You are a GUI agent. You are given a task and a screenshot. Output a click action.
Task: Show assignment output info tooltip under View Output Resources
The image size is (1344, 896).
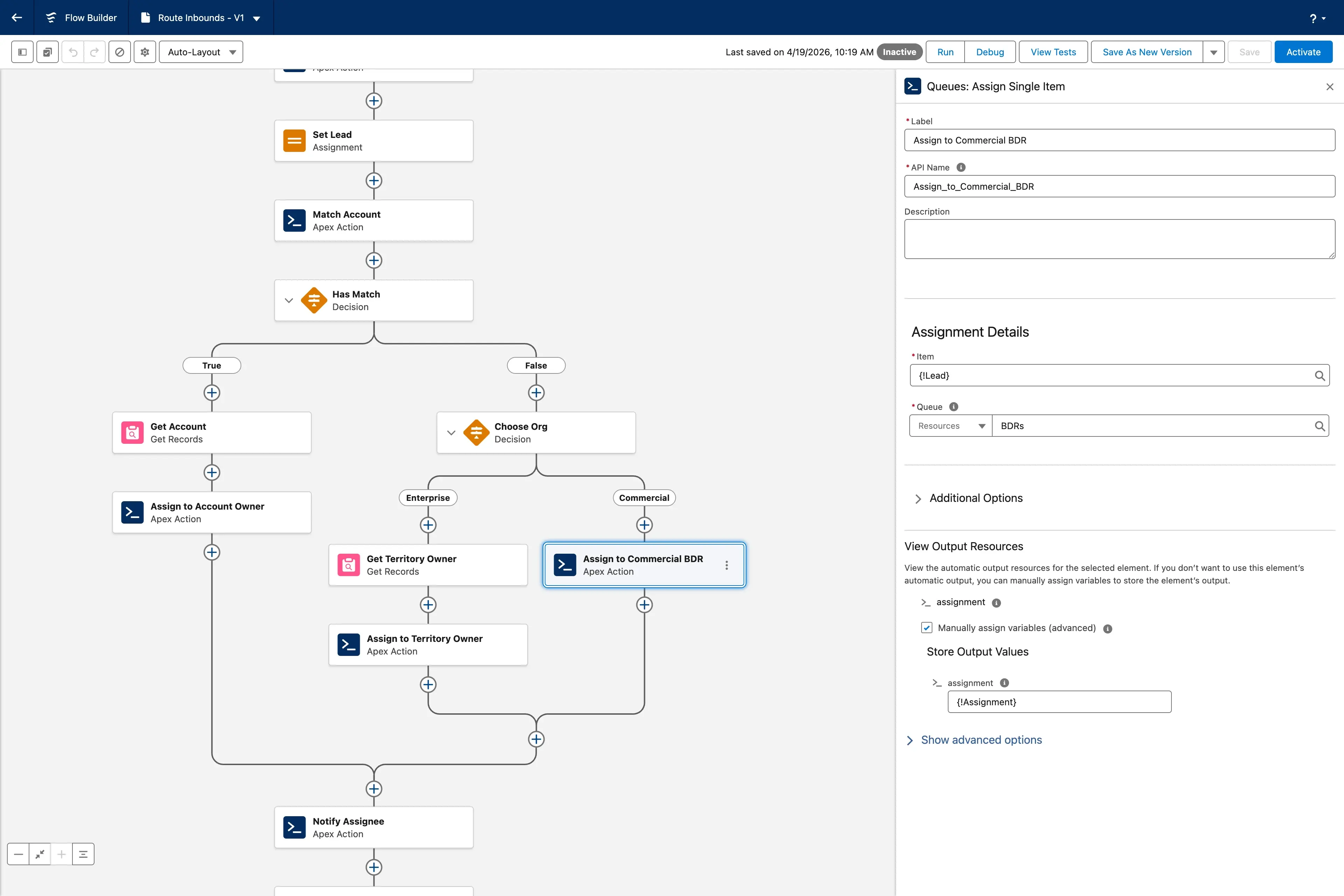click(x=996, y=603)
